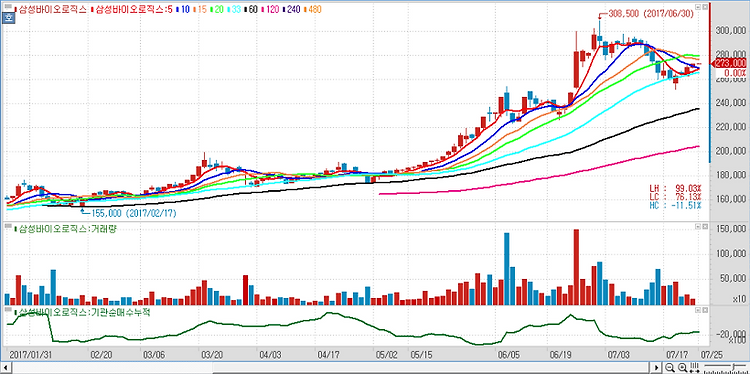750x374 pixels.
Task: Click the 삼성바이오로직스:거래량 indicator label
Action: [x=65, y=229]
